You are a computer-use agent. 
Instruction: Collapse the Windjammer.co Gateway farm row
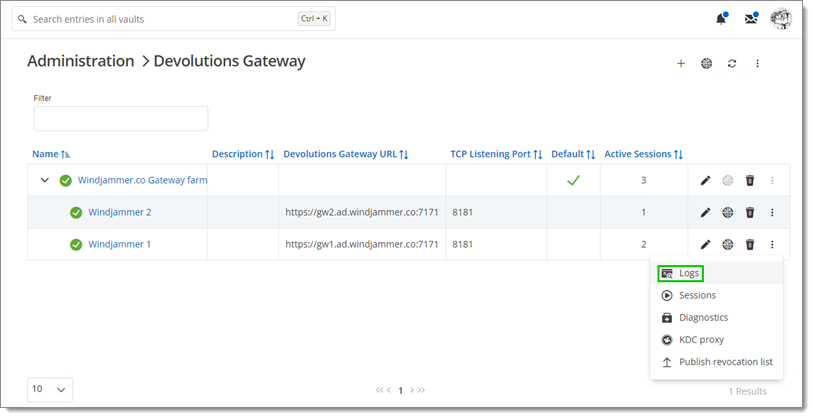[45, 180]
